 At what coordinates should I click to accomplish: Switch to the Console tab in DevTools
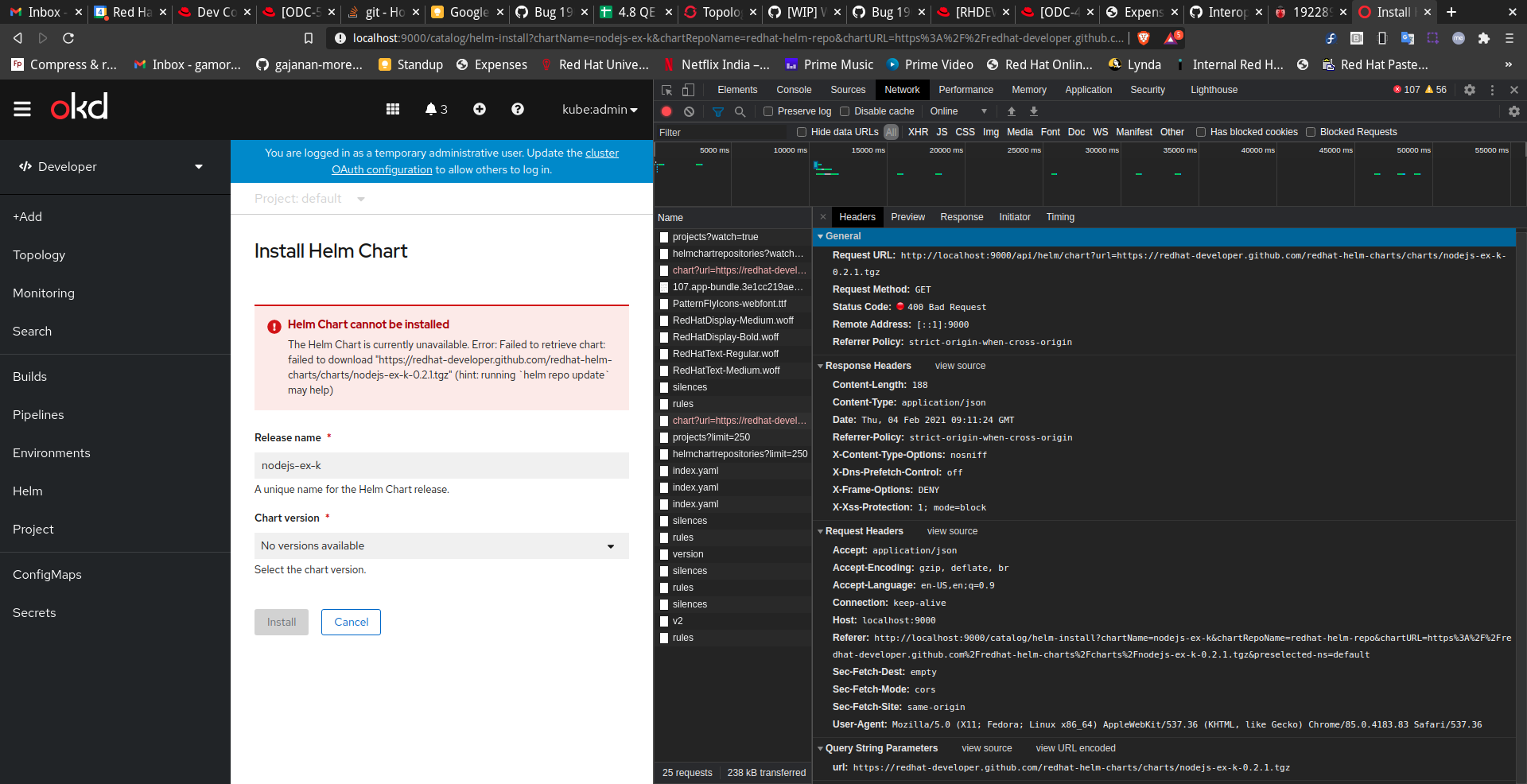(x=793, y=90)
